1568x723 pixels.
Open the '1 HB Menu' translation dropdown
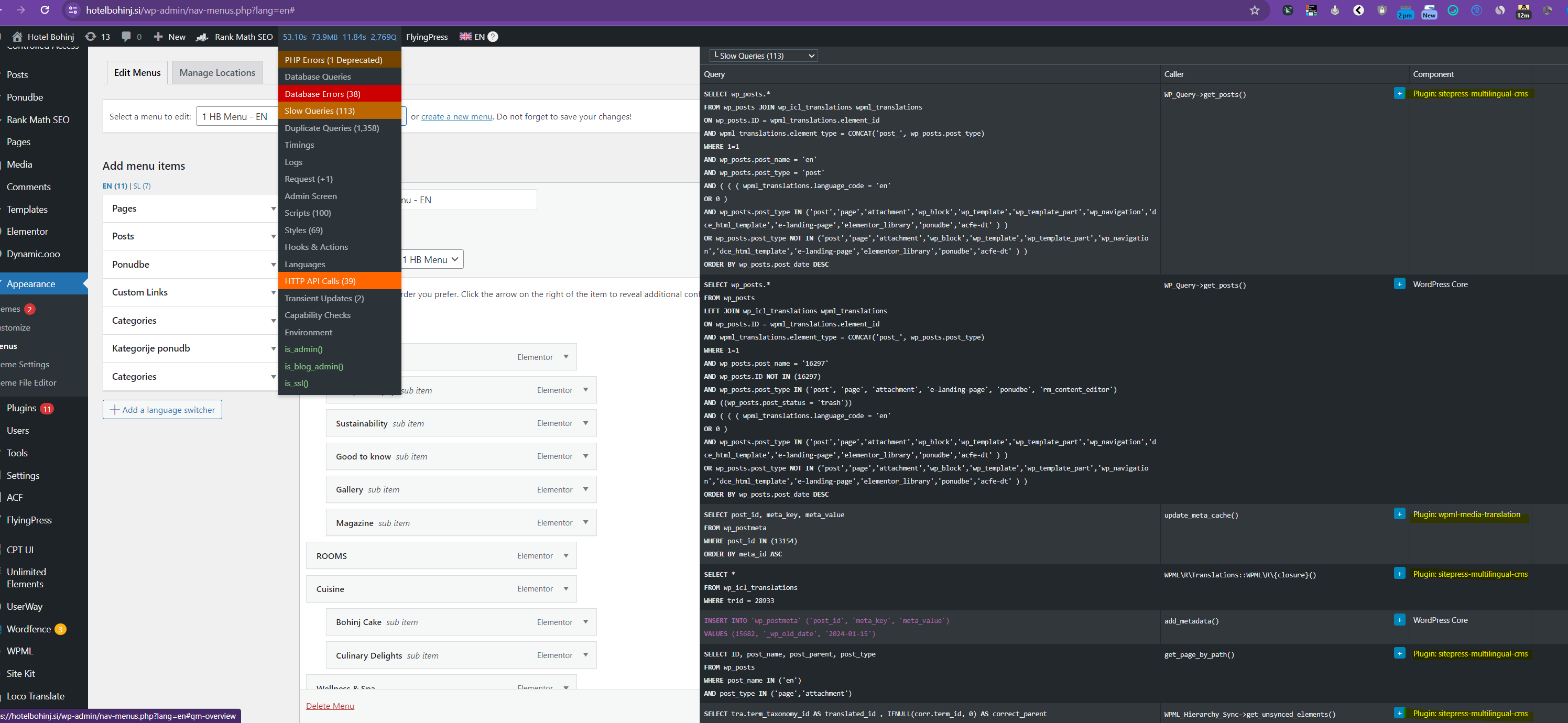coord(432,259)
